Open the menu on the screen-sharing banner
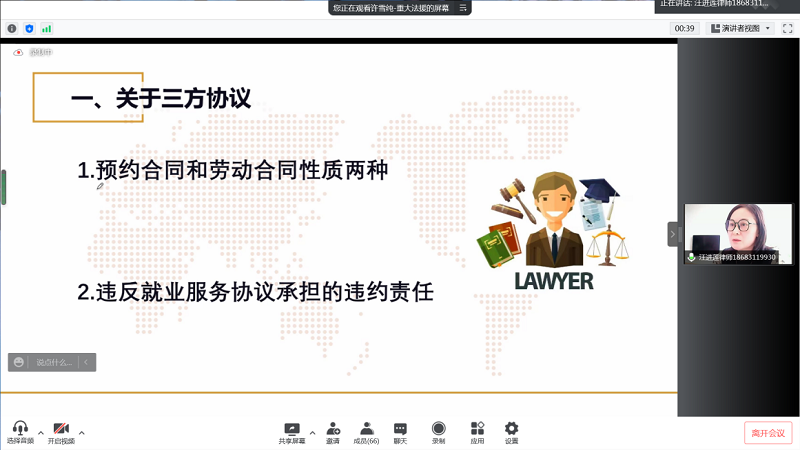The height and width of the screenshot is (450, 800). pos(463,8)
